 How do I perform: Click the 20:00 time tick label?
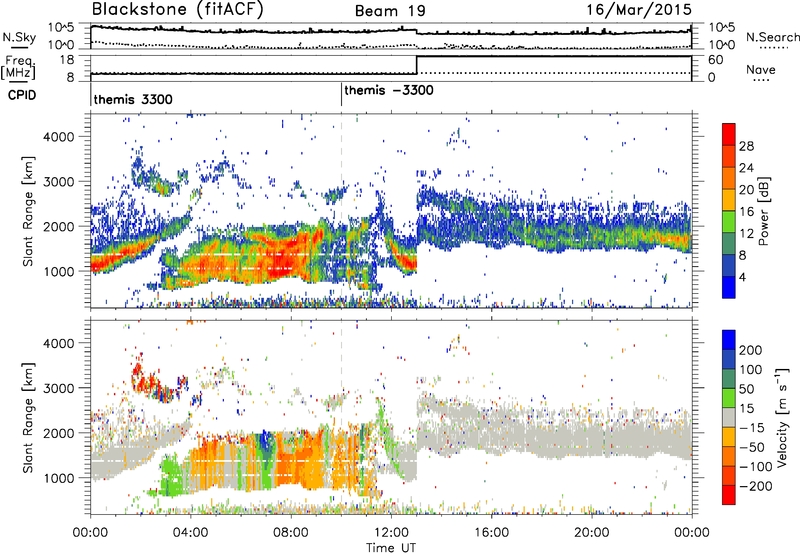coord(591,533)
